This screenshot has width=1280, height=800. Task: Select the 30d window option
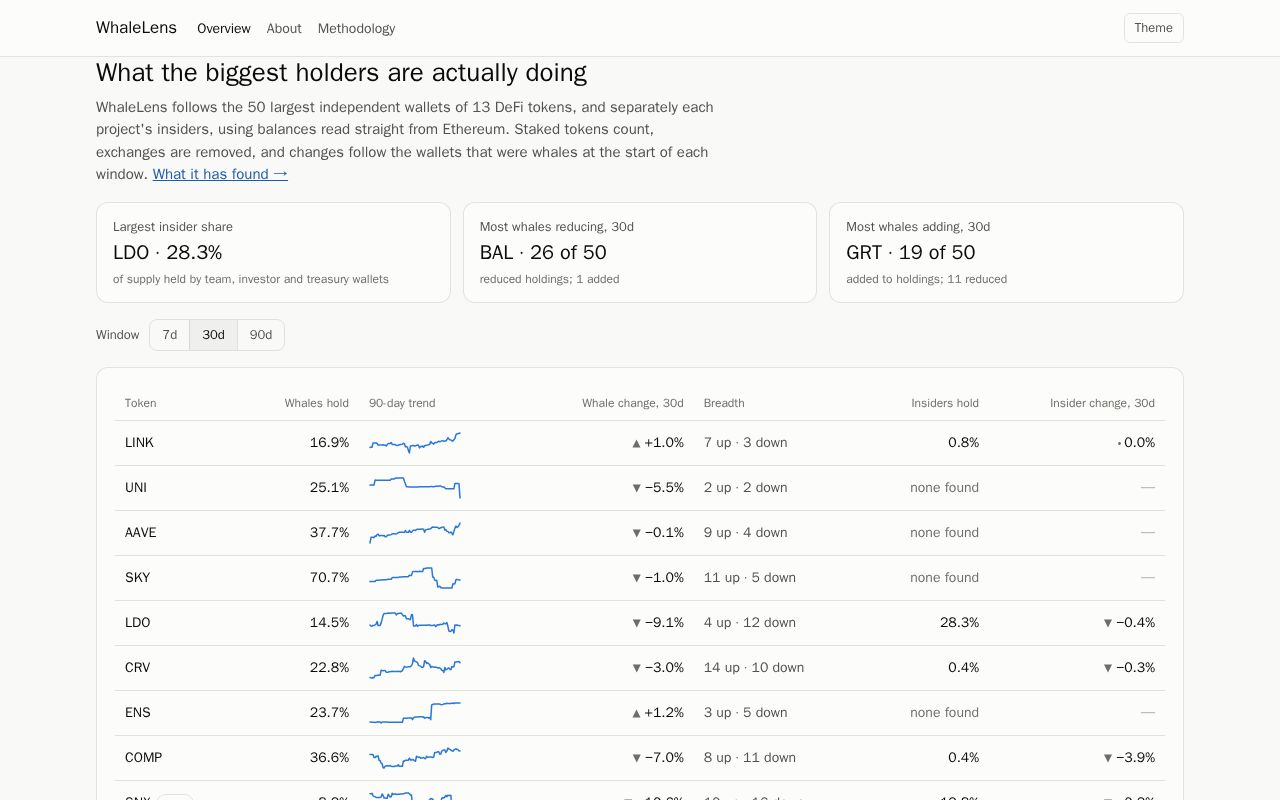coord(213,335)
